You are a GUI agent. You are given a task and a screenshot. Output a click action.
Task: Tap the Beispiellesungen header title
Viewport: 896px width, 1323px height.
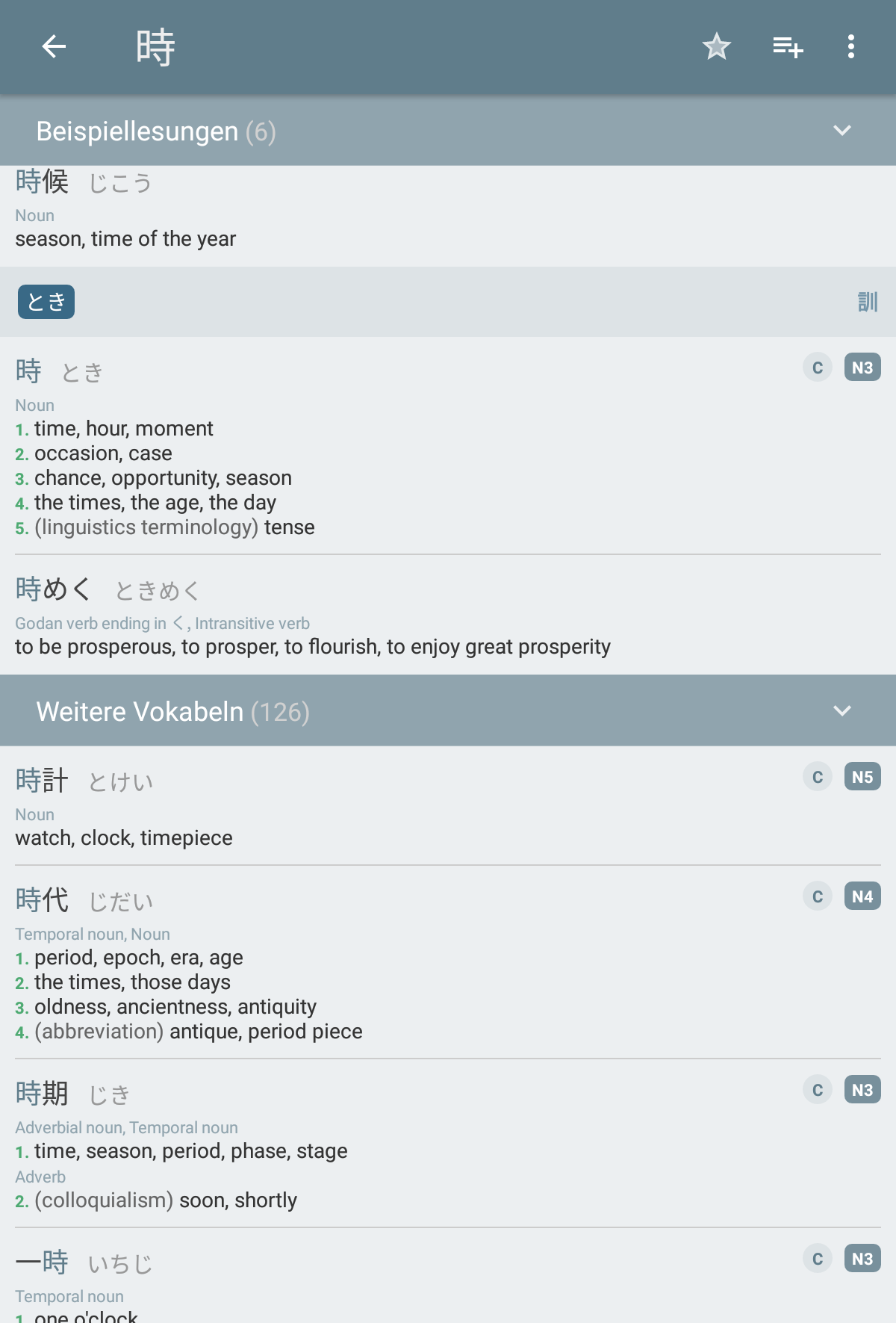156,131
